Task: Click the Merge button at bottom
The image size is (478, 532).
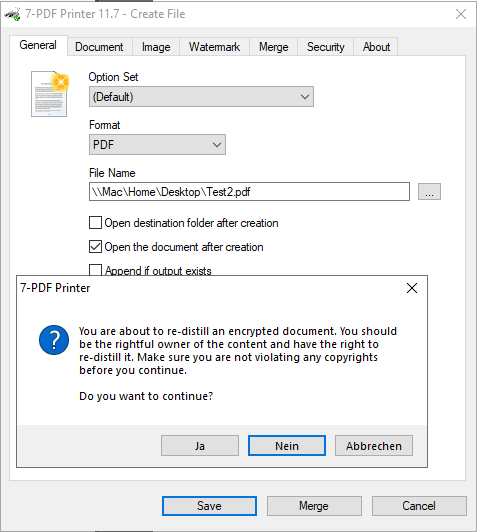Action: pyautogui.click(x=314, y=506)
